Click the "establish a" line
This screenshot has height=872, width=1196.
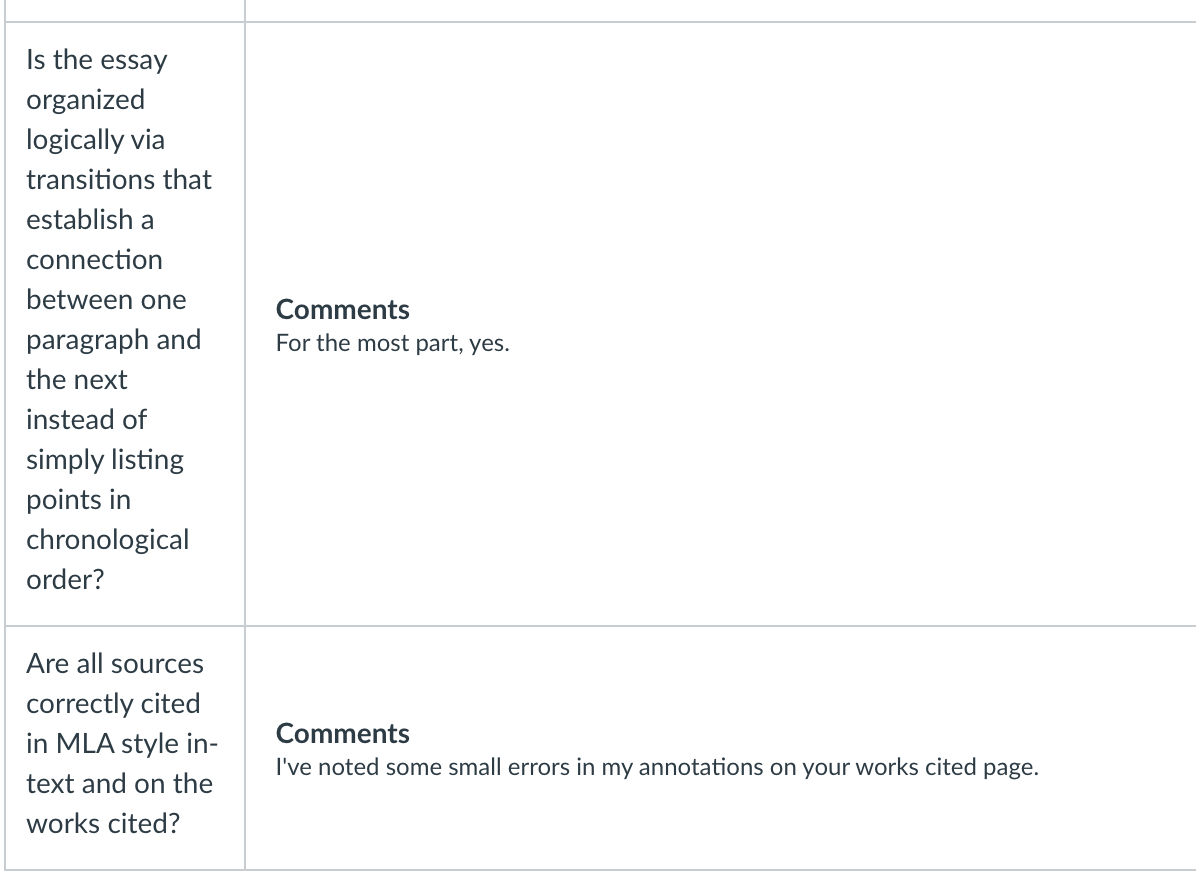[x=90, y=220]
